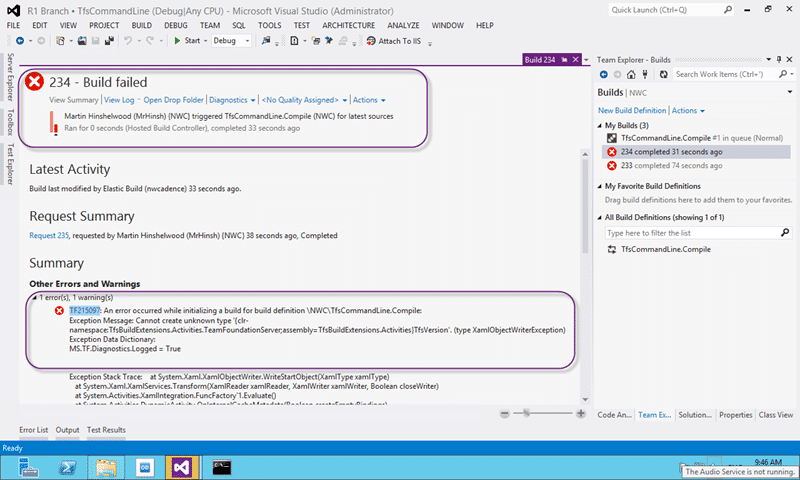800x480 pixels.
Task: Refresh the Team Explorer Builds page
Action: (663, 74)
